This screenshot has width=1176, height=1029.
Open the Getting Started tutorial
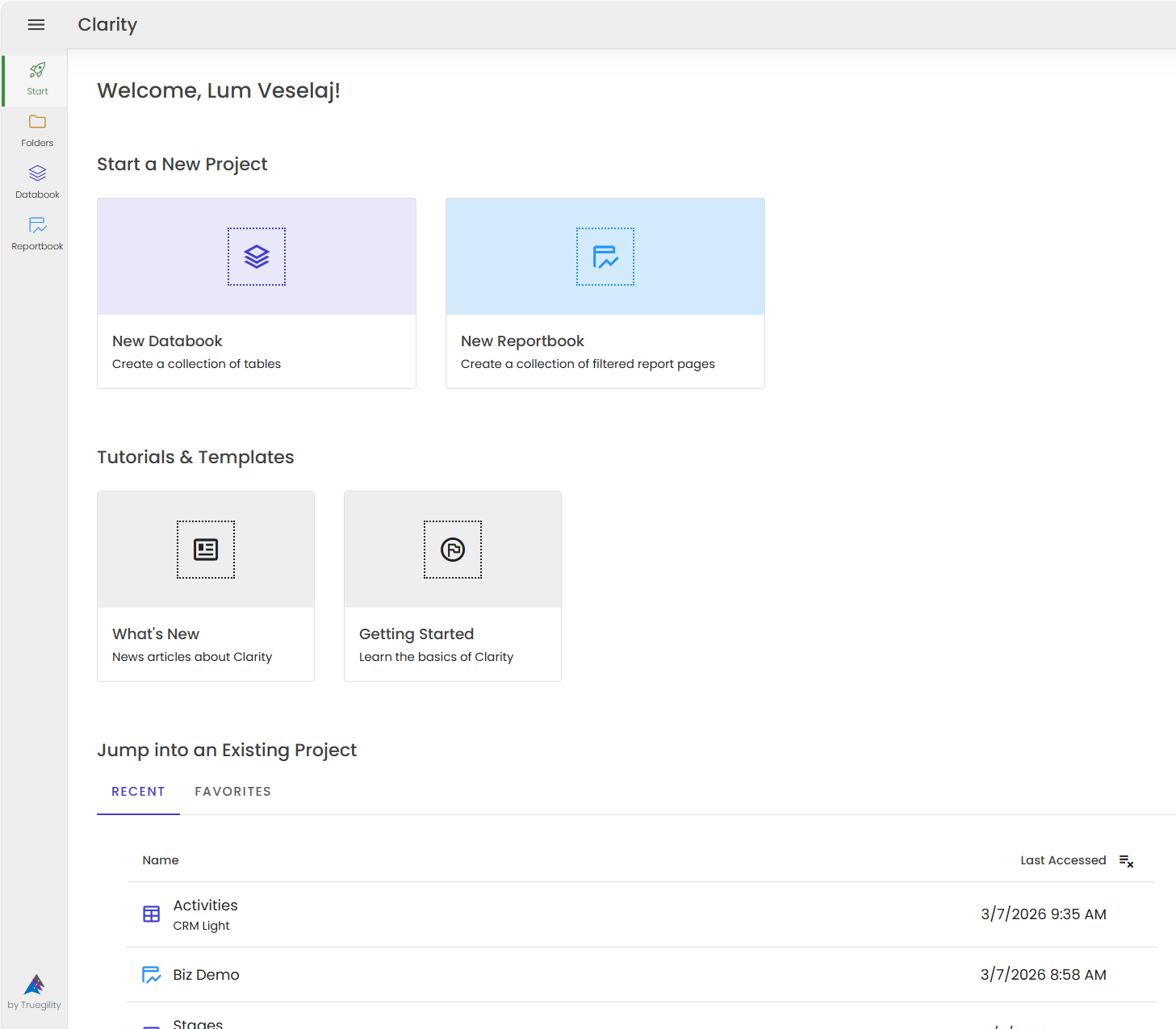pyautogui.click(x=452, y=585)
